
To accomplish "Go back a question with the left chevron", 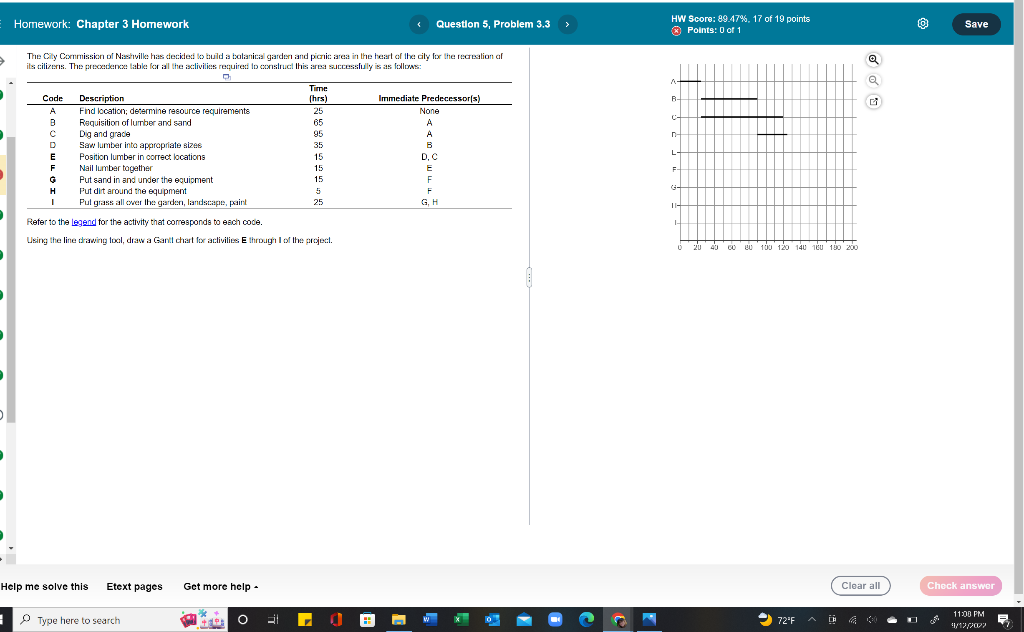I will (x=418, y=23).
